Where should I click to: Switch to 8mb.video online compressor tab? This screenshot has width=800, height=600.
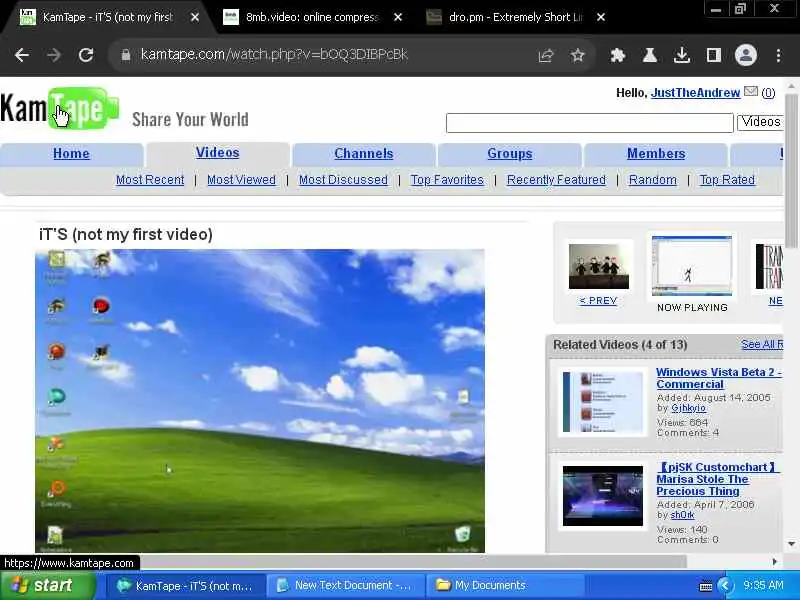click(x=312, y=17)
